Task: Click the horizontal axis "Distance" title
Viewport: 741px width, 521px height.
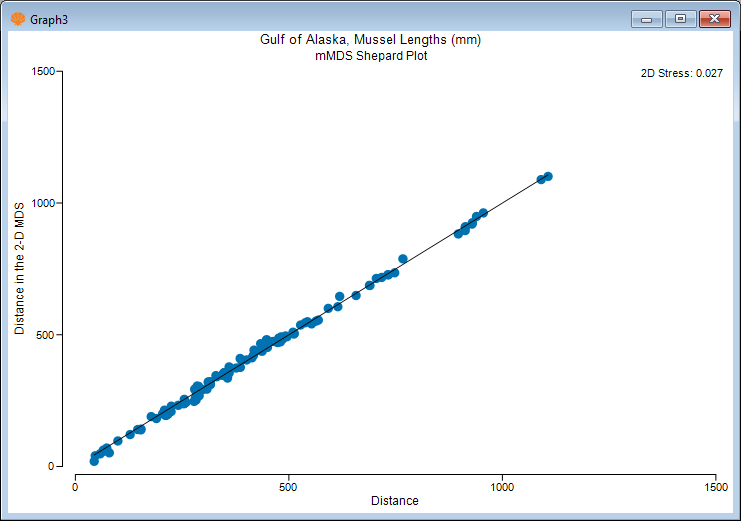Action: (x=394, y=500)
